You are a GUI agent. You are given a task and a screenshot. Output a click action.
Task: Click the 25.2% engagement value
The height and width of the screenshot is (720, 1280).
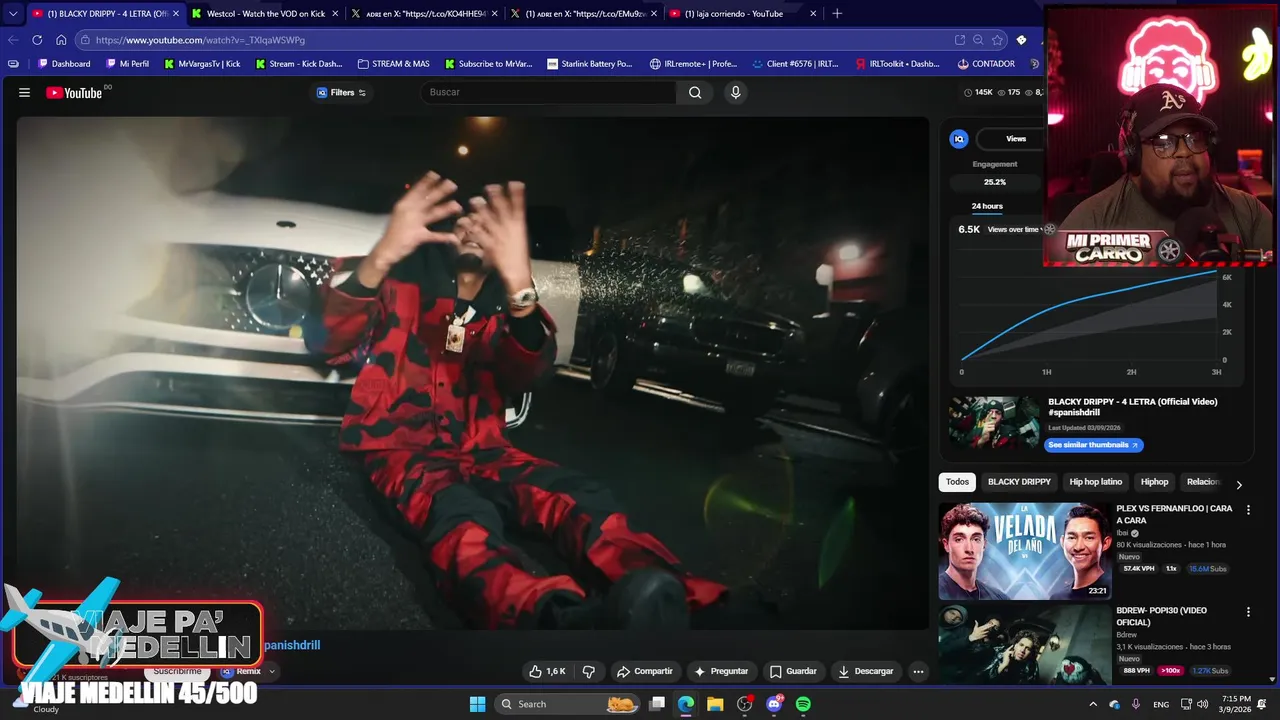994,182
